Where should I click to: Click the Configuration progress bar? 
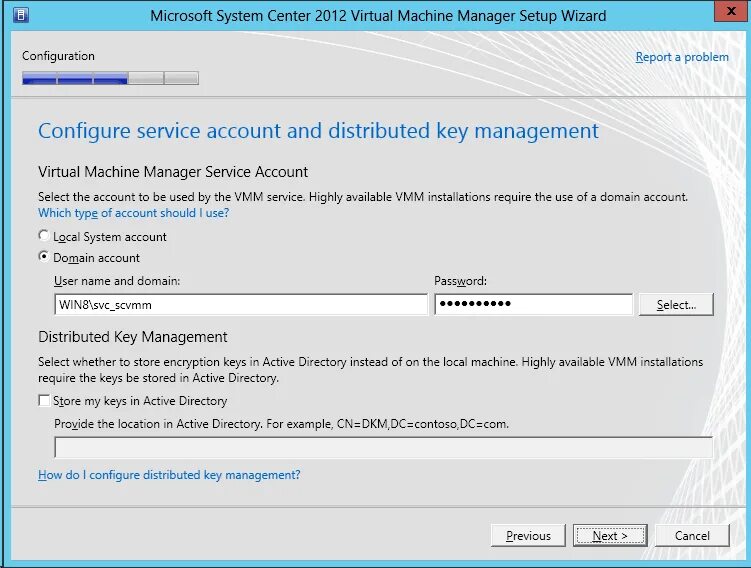click(110, 78)
